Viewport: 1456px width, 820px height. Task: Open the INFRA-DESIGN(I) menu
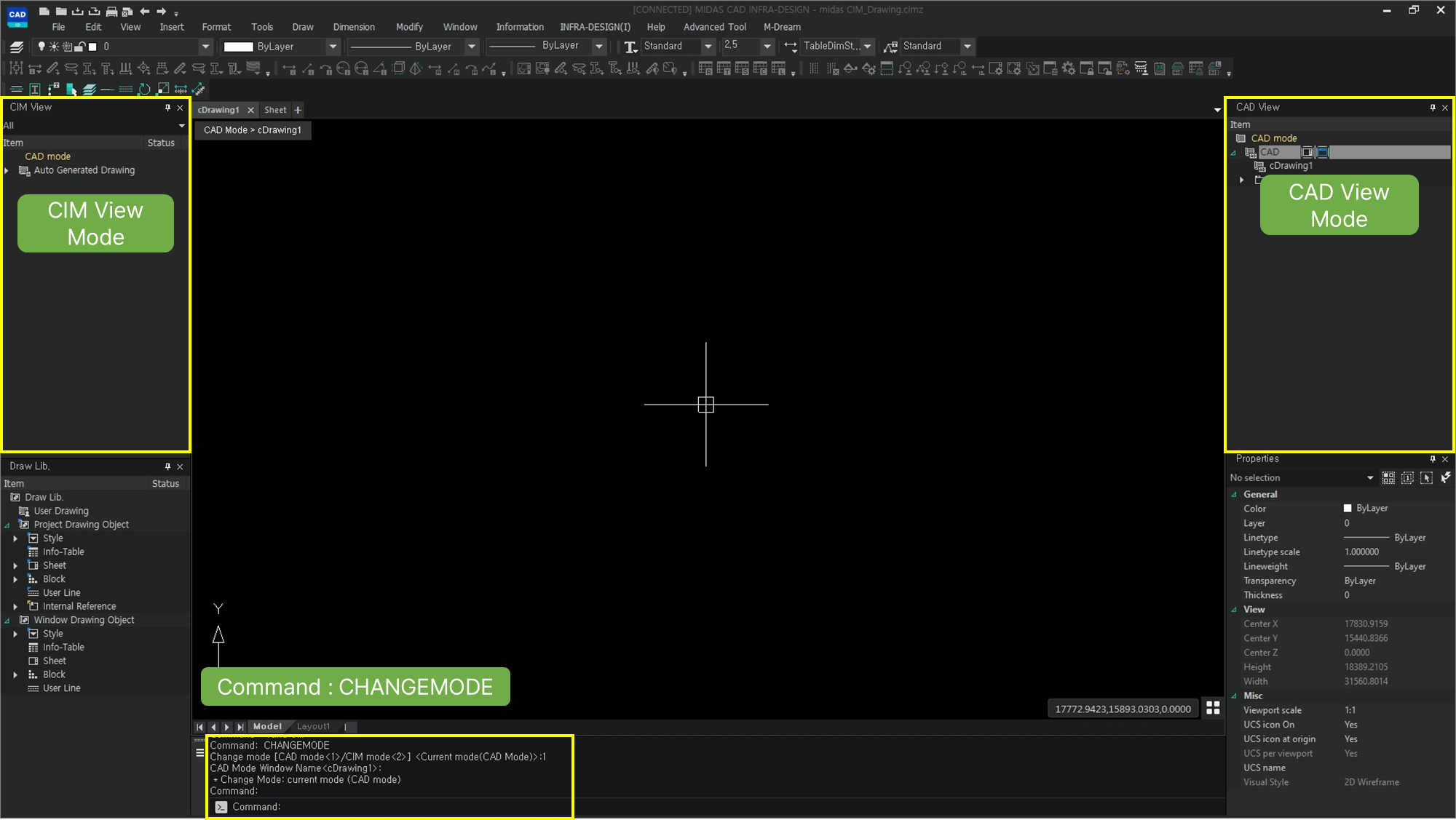coord(595,27)
